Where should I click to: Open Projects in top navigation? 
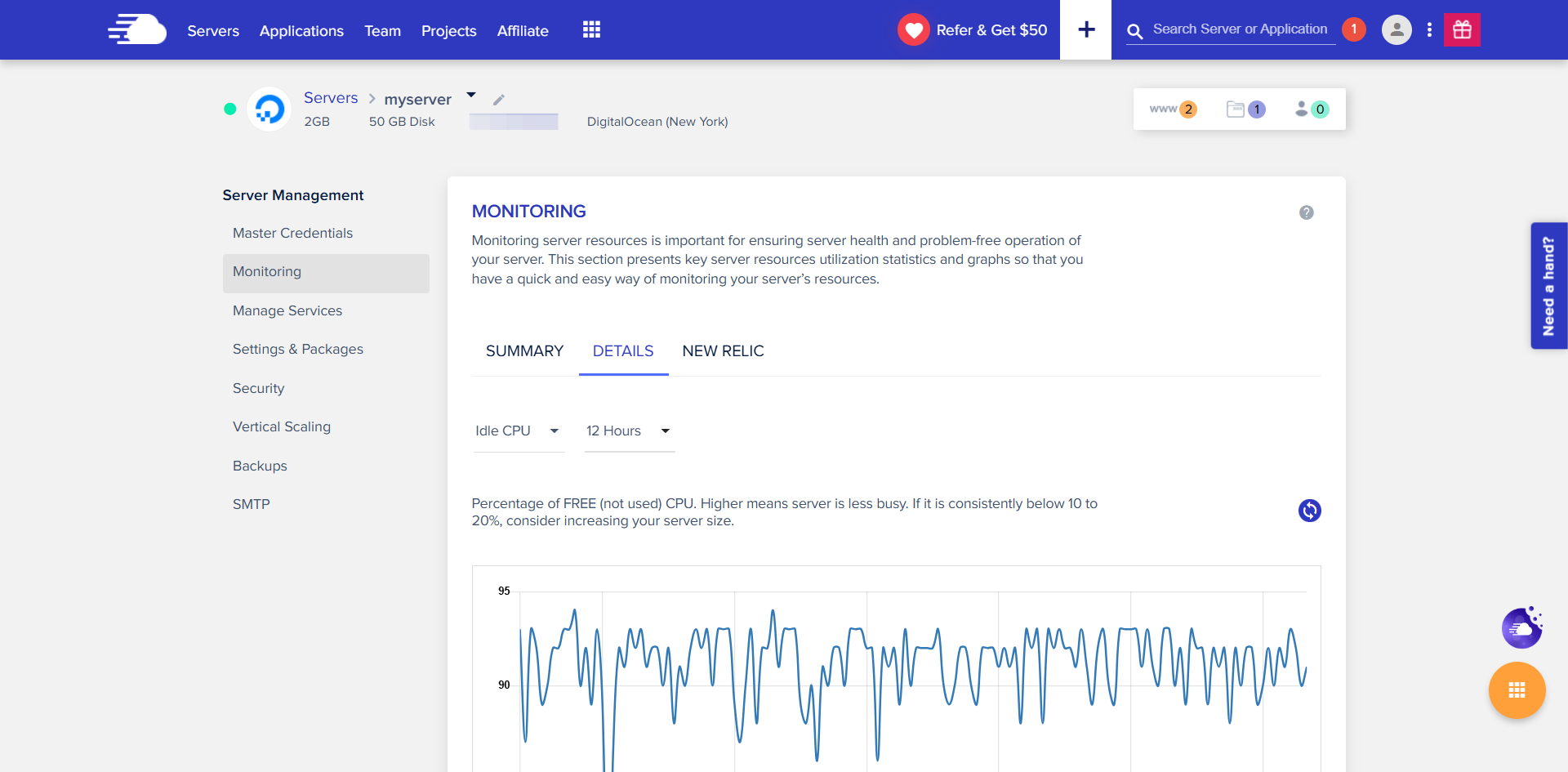(448, 31)
